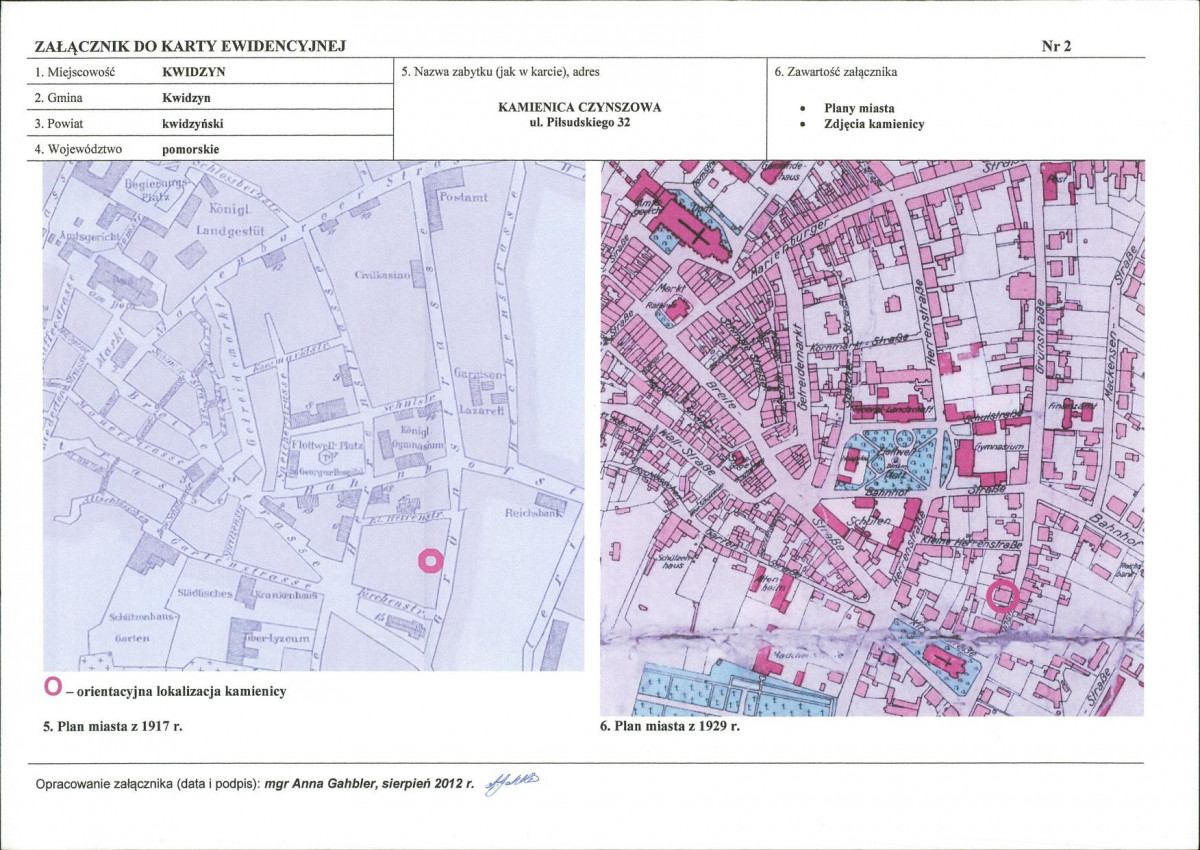1200x850 pixels.
Task: Select the KWIDZYN locality field value
Action: coord(192,73)
